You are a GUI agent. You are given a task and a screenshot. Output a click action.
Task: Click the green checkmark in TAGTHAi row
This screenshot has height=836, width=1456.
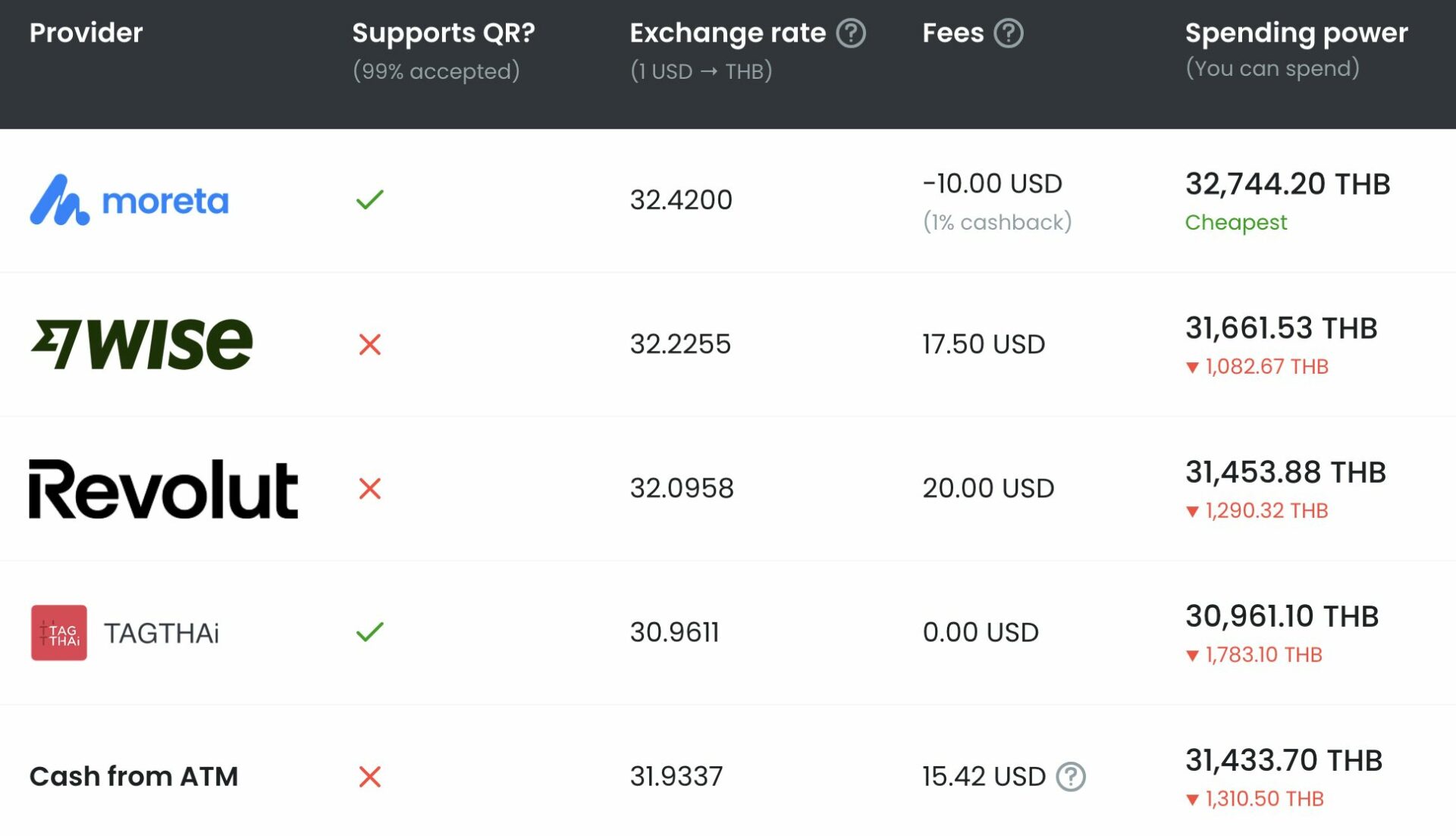tap(370, 632)
